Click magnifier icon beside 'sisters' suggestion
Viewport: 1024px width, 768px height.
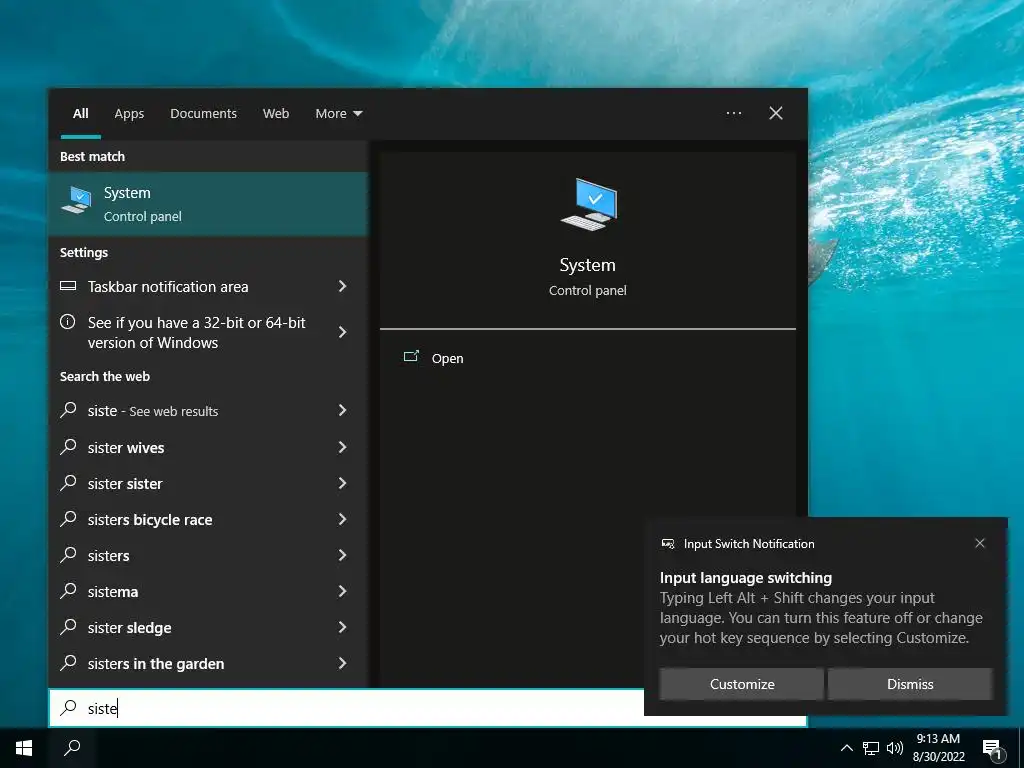[x=68, y=554]
